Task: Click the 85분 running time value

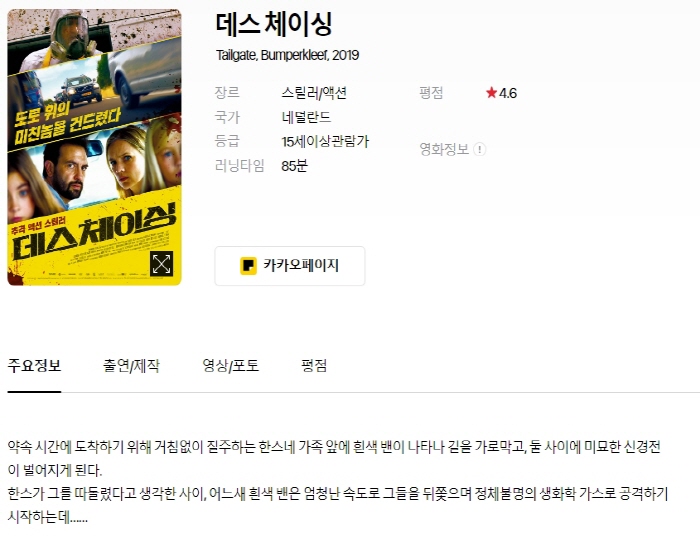Action: tap(294, 166)
